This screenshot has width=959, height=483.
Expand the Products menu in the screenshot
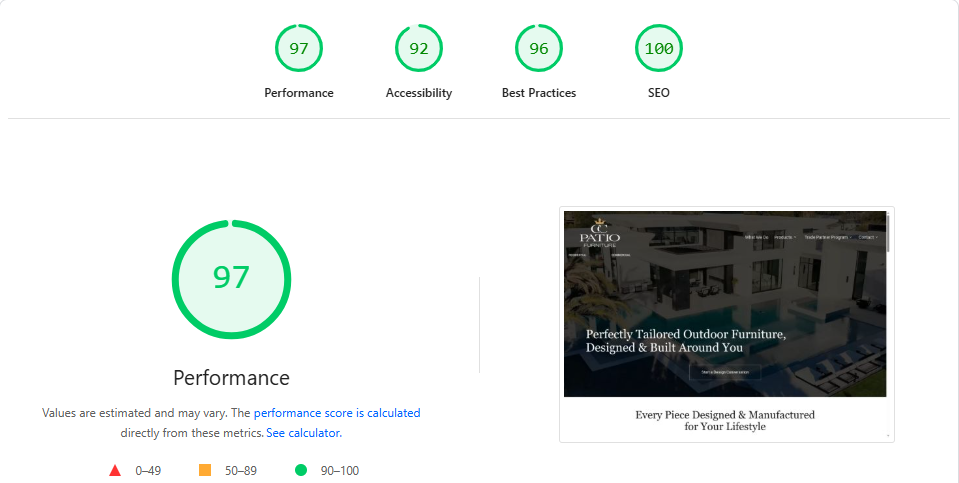pyautogui.click(x=784, y=237)
